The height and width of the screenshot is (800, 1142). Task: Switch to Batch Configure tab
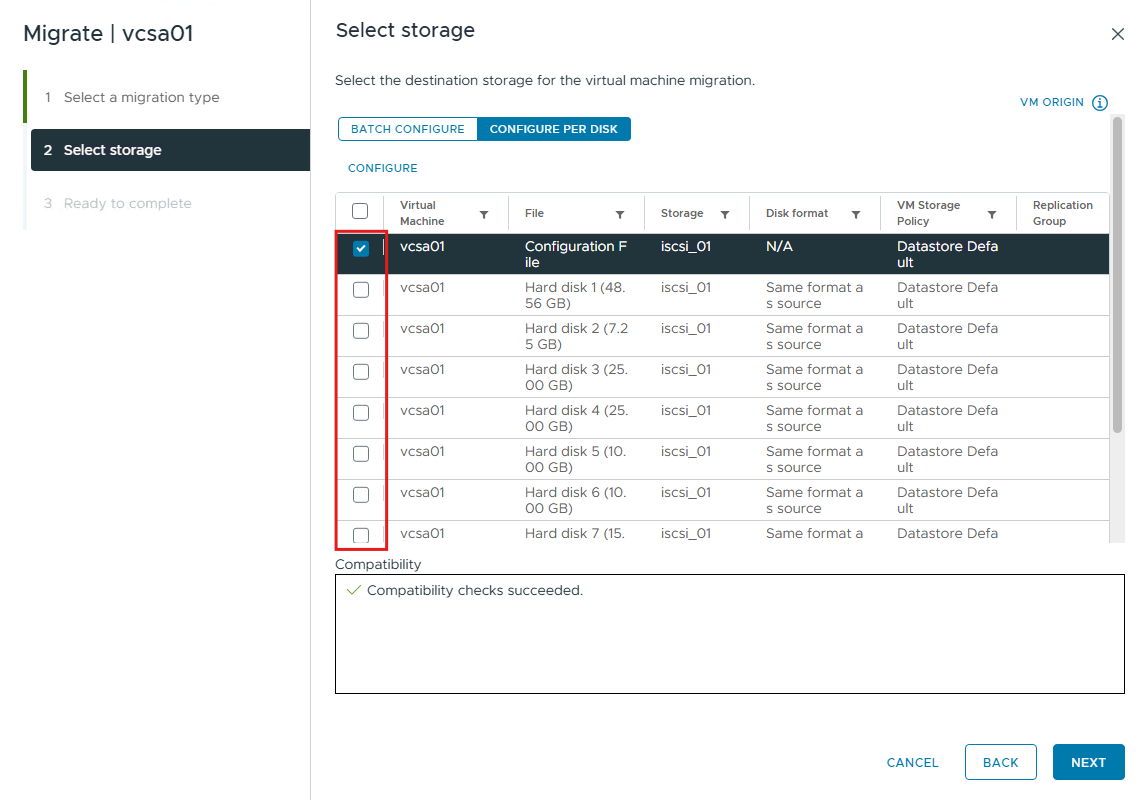[x=408, y=129]
